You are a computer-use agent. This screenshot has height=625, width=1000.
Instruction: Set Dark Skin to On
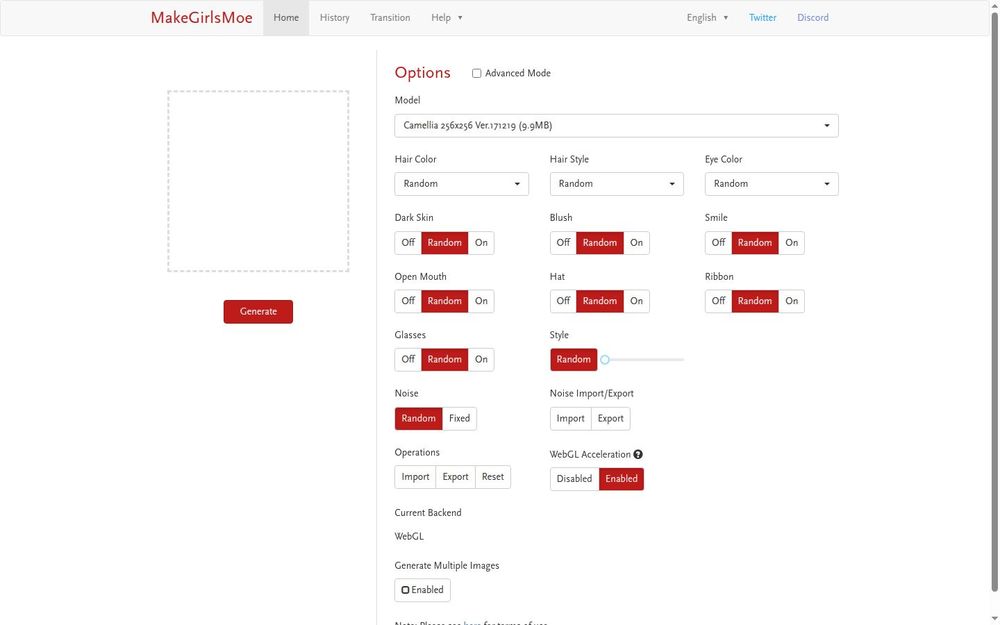point(481,242)
